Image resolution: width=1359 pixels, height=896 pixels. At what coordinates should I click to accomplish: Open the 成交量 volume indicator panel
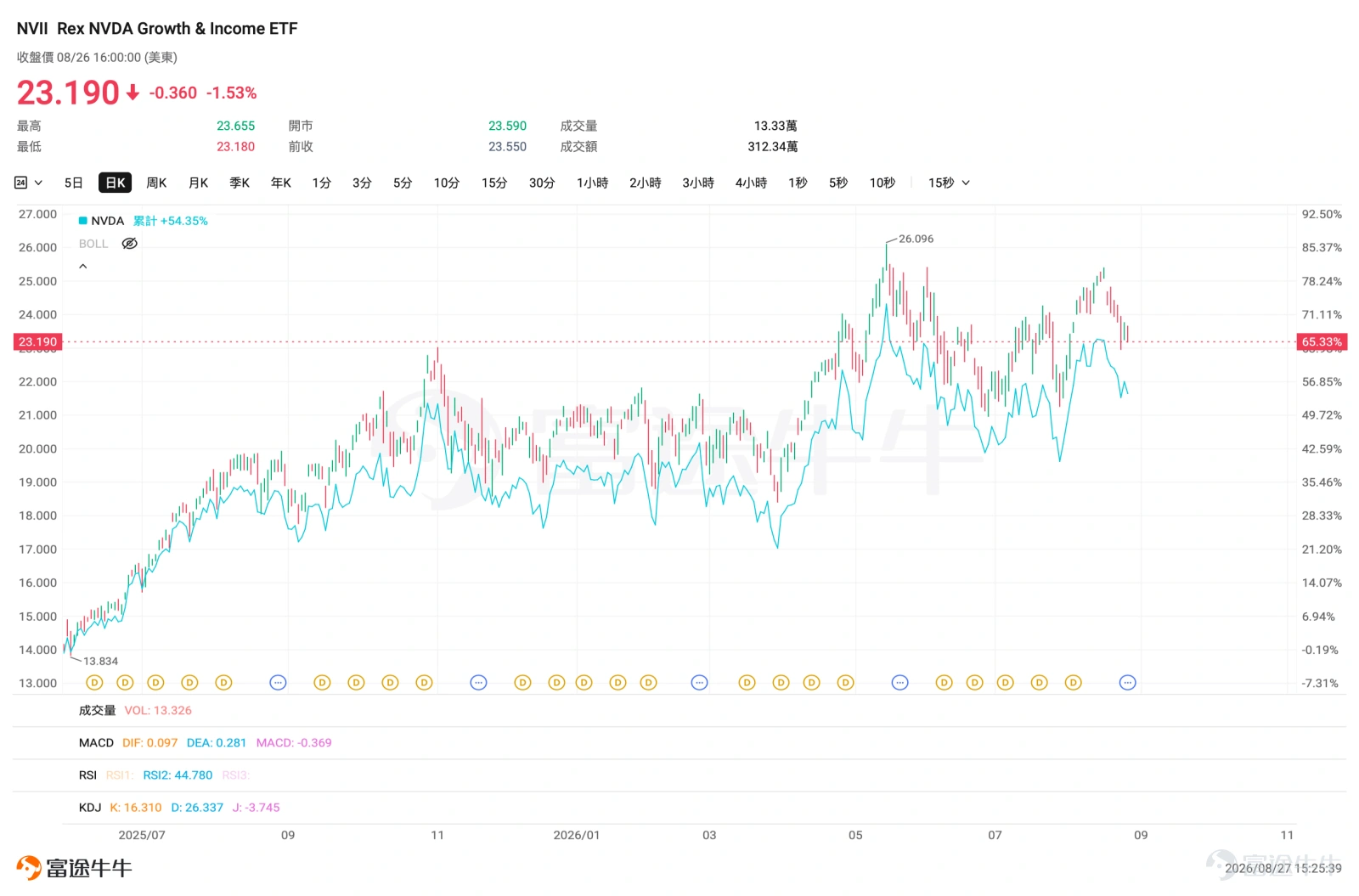97,710
